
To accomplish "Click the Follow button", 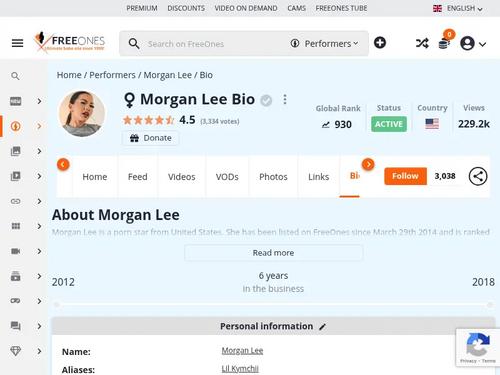I will point(405,176).
